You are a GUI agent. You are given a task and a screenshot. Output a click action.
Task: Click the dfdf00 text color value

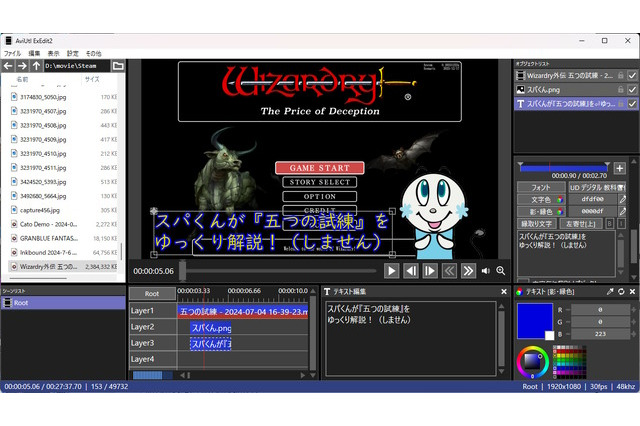coord(593,200)
